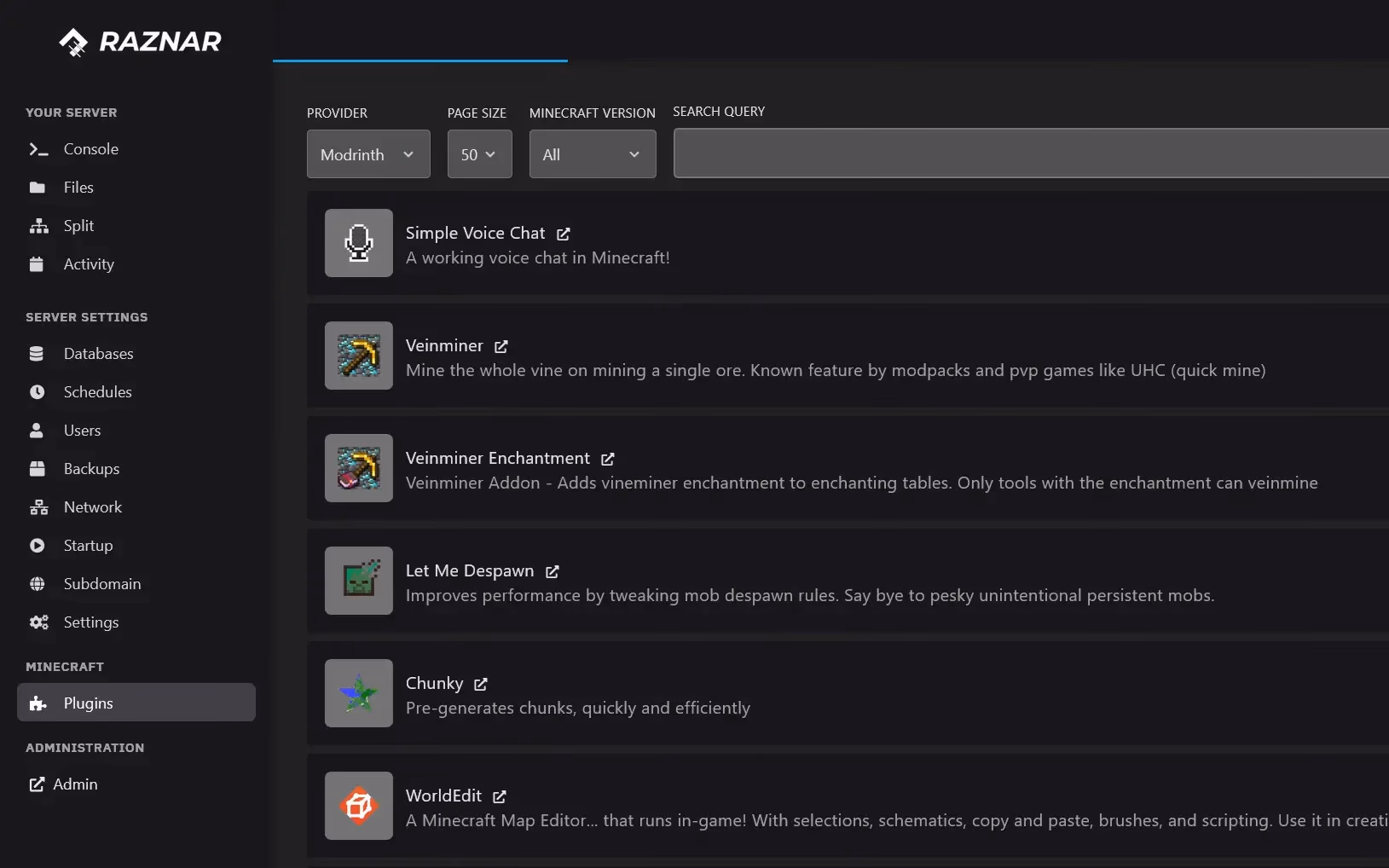Click the WorldEdit cube thumbnail

coord(359,806)
